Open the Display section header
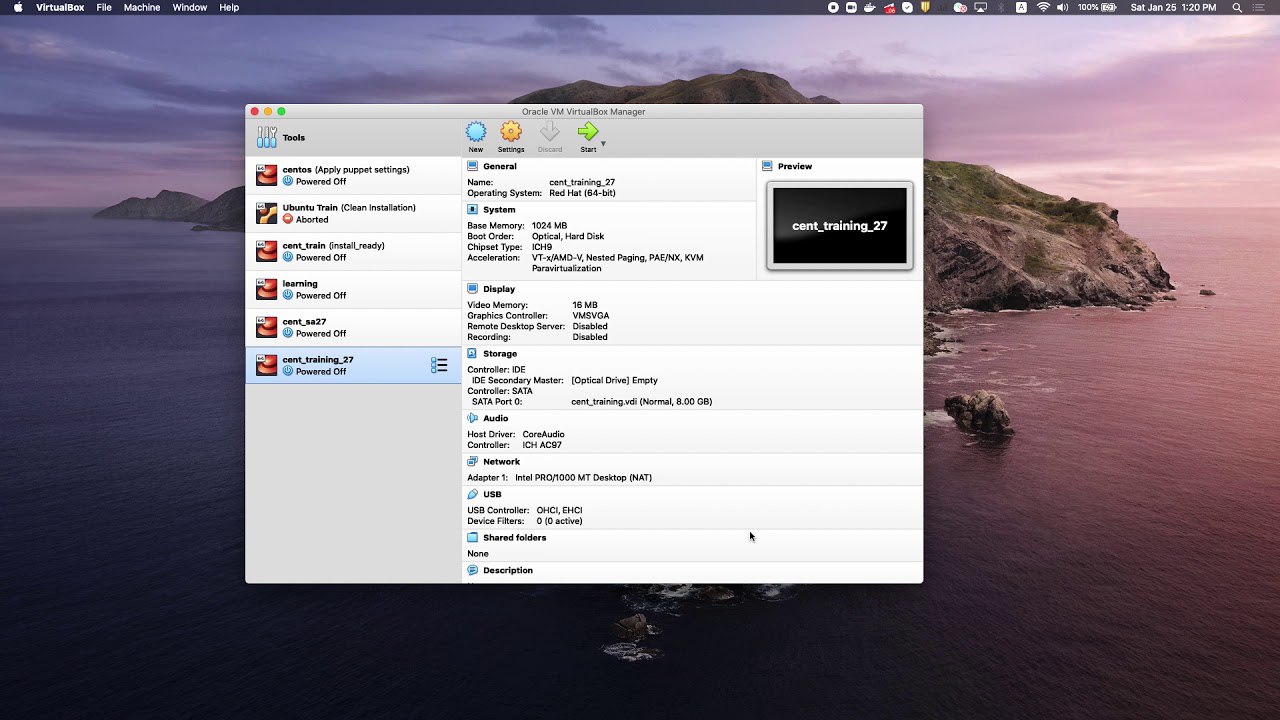 click(499, 289)
